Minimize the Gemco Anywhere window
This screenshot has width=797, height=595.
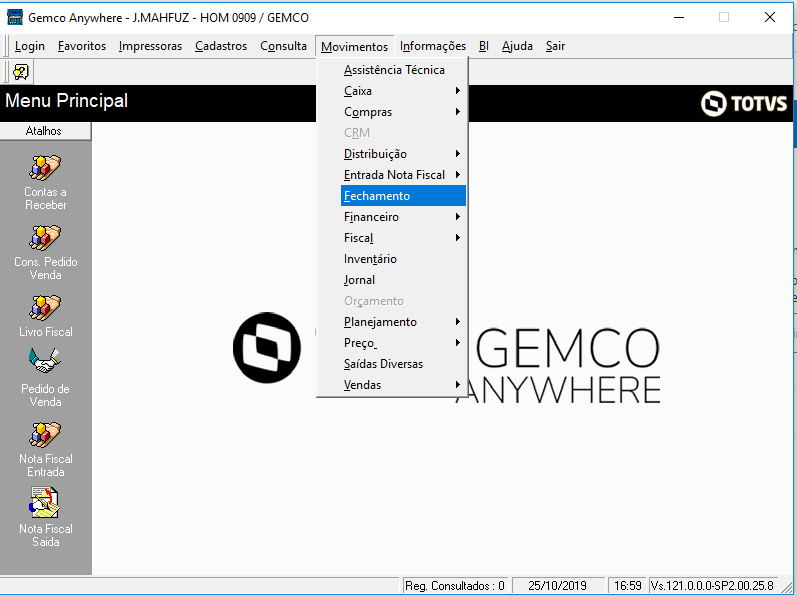click(679, 17)
